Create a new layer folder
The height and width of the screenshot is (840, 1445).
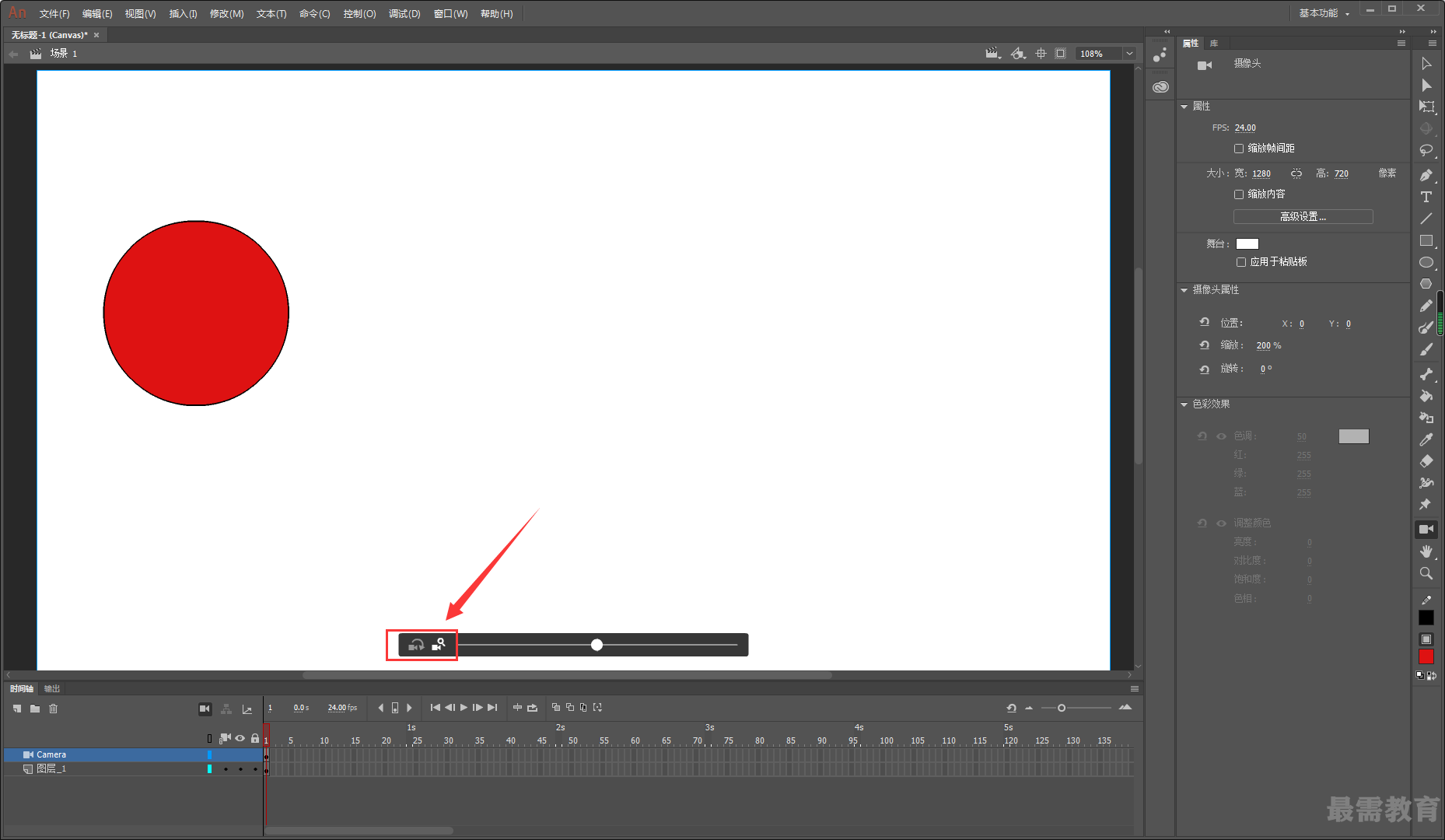coord(35,709)
